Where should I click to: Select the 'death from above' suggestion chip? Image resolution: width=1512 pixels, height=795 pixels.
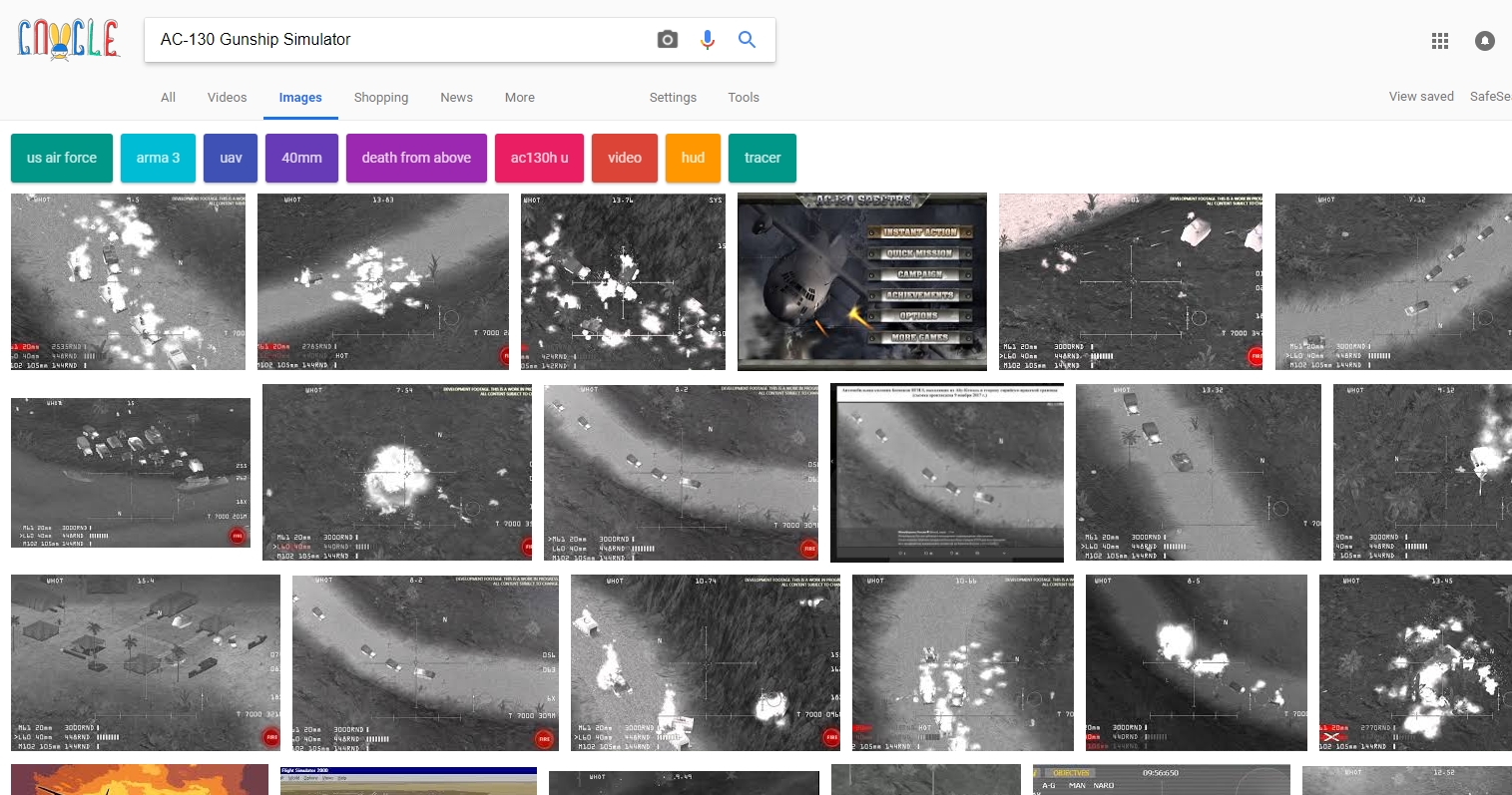pyautogui.click(x=416, y=158)
